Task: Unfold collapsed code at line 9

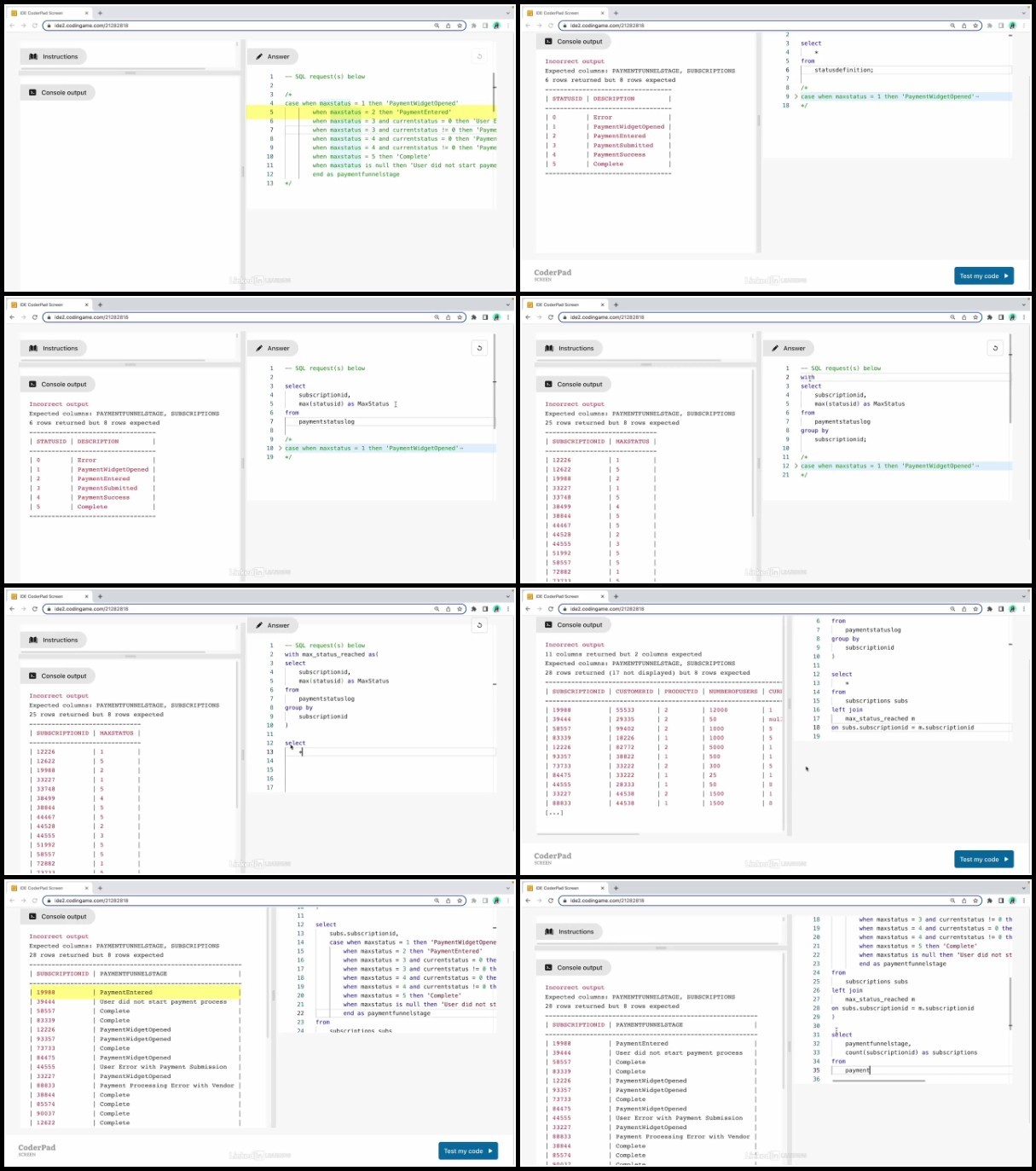Action: (796, 96)
